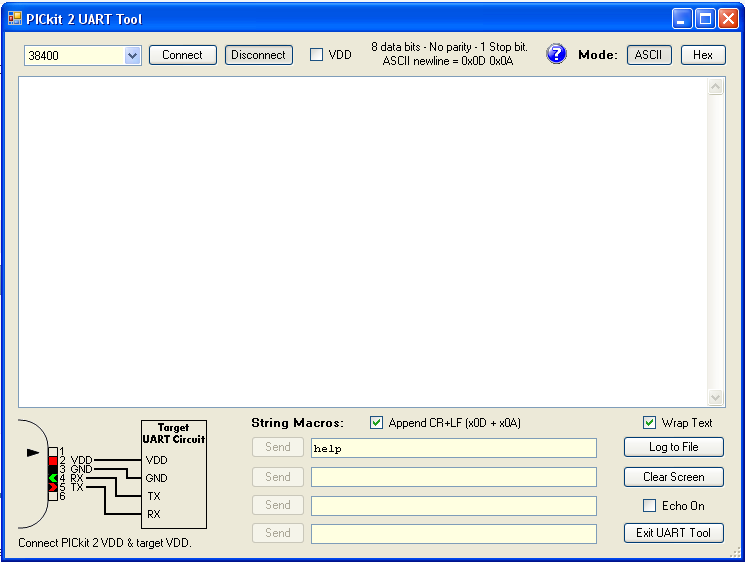Switch to Hex mode
745x563 pixels.
(x=703, y=55)
